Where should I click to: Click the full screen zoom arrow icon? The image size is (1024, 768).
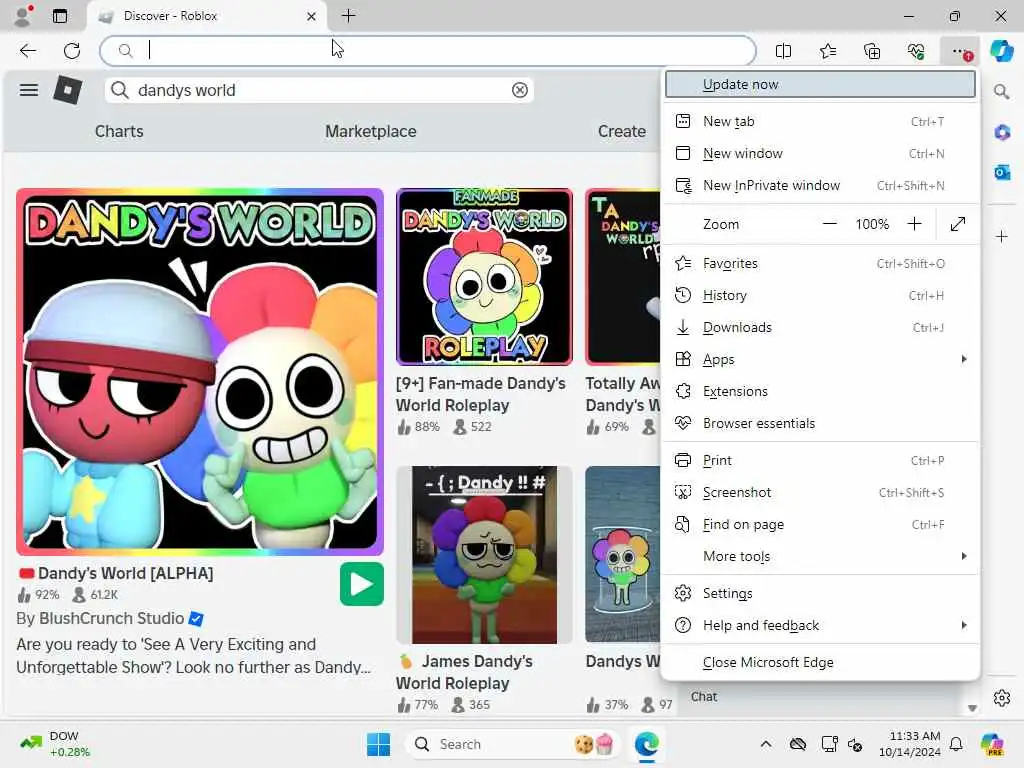coord(958,224)
